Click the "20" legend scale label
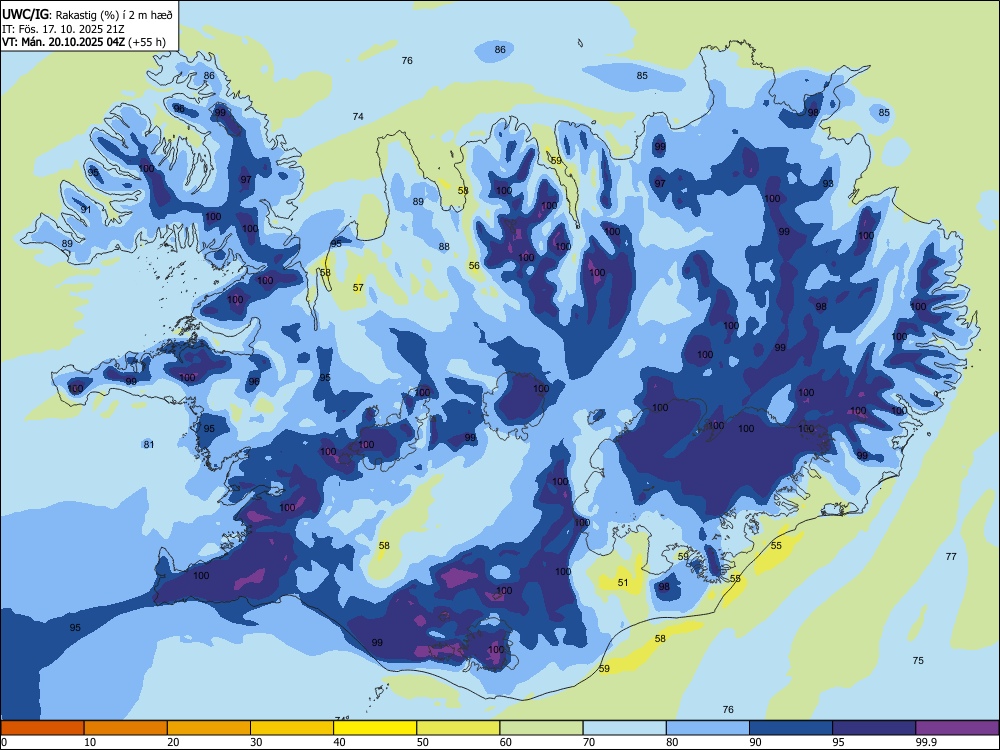1000x750 pixels. click(173, 742)
